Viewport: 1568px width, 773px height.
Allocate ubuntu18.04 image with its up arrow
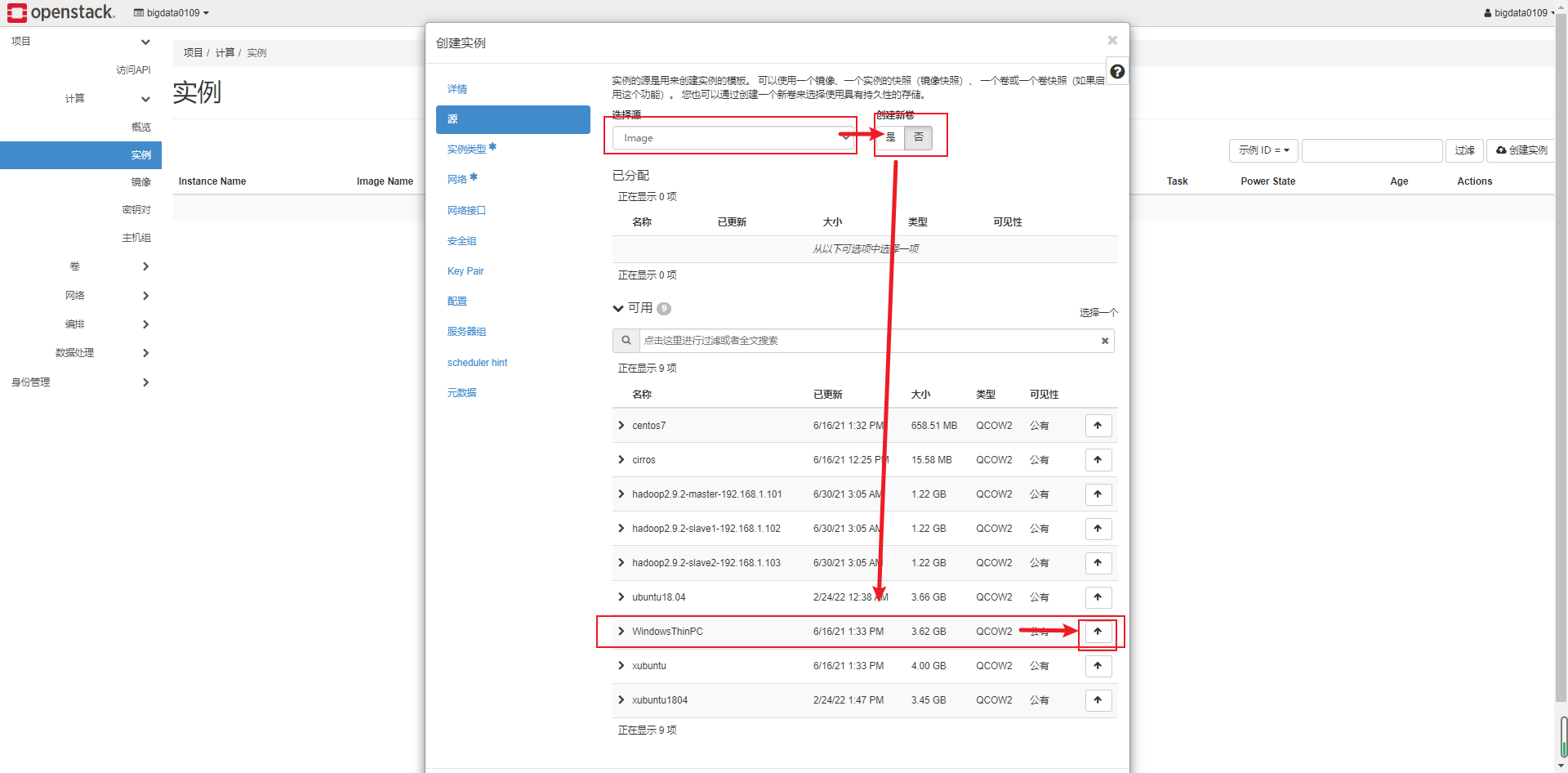[x=1098, y=597]
